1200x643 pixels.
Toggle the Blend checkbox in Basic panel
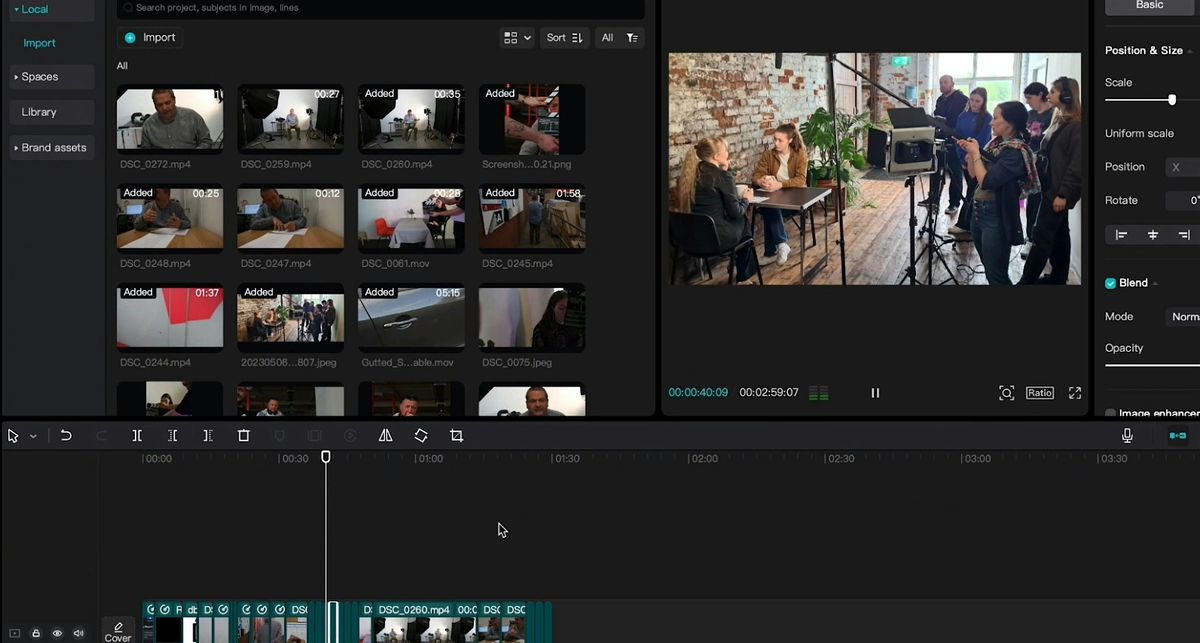coord(1110,282)
